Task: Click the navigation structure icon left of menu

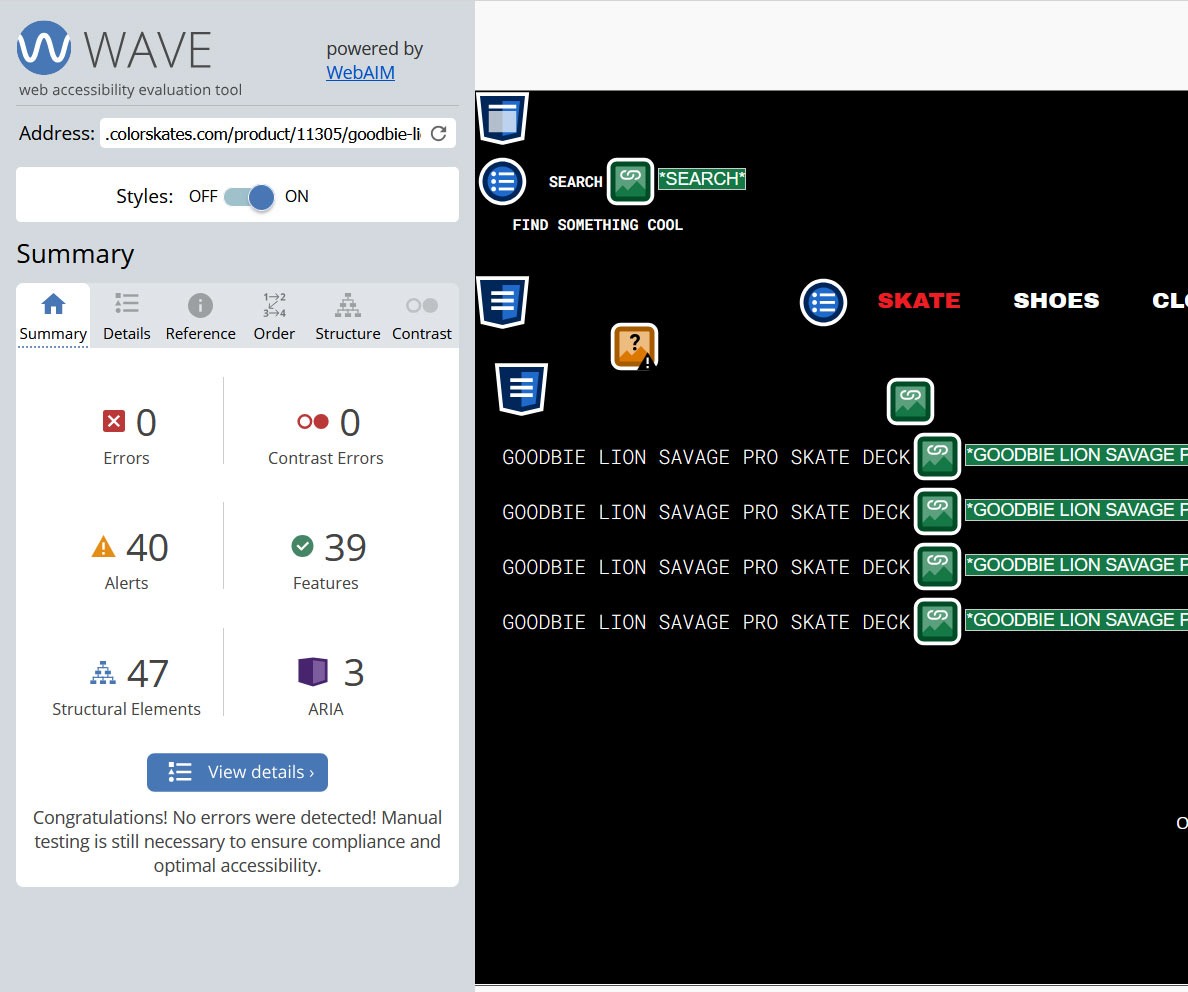Action: click(x=502, y=301)
